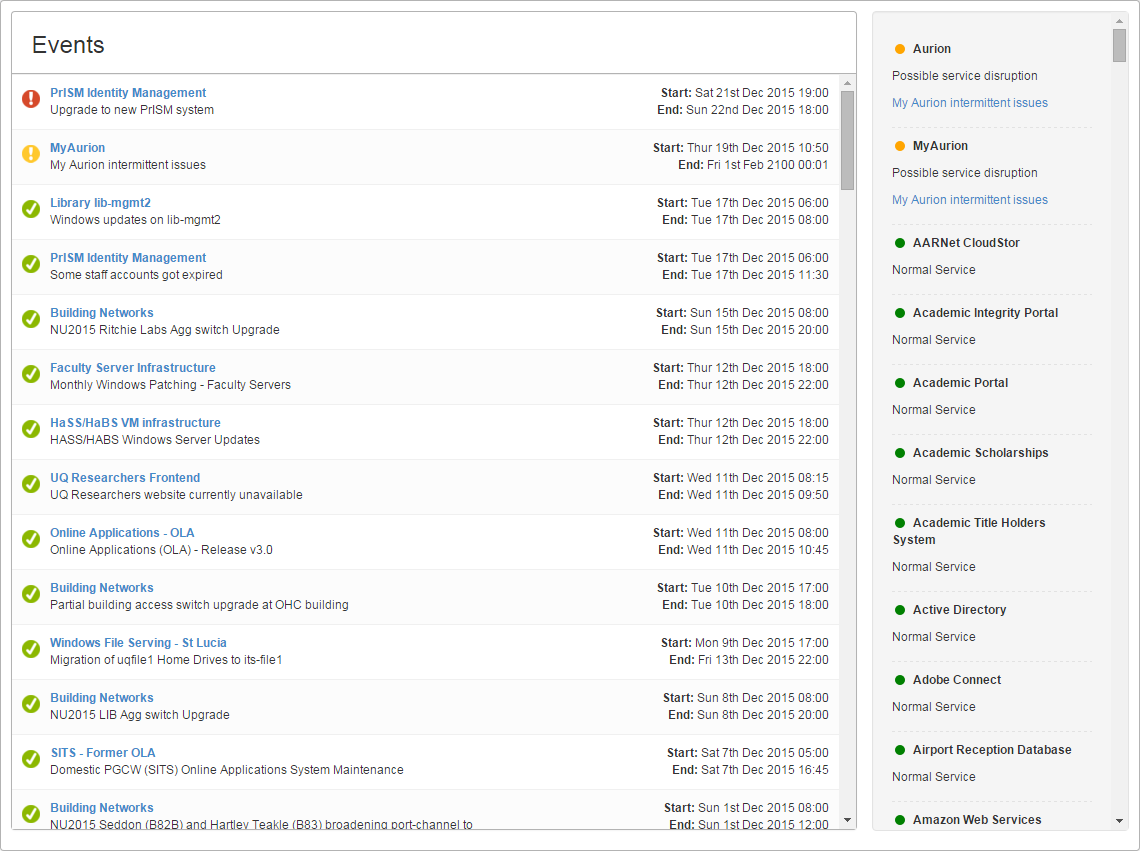1140x851 pixels.
Task: Open Building Networks Seddon event link
Action: coord(102,808)
